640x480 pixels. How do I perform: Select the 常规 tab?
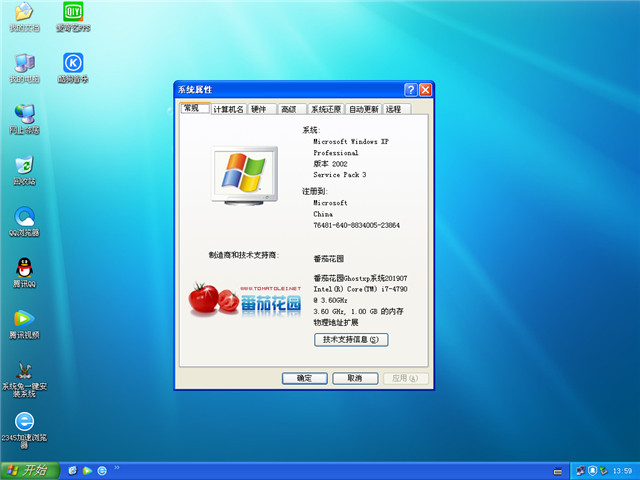coord(195,108)
